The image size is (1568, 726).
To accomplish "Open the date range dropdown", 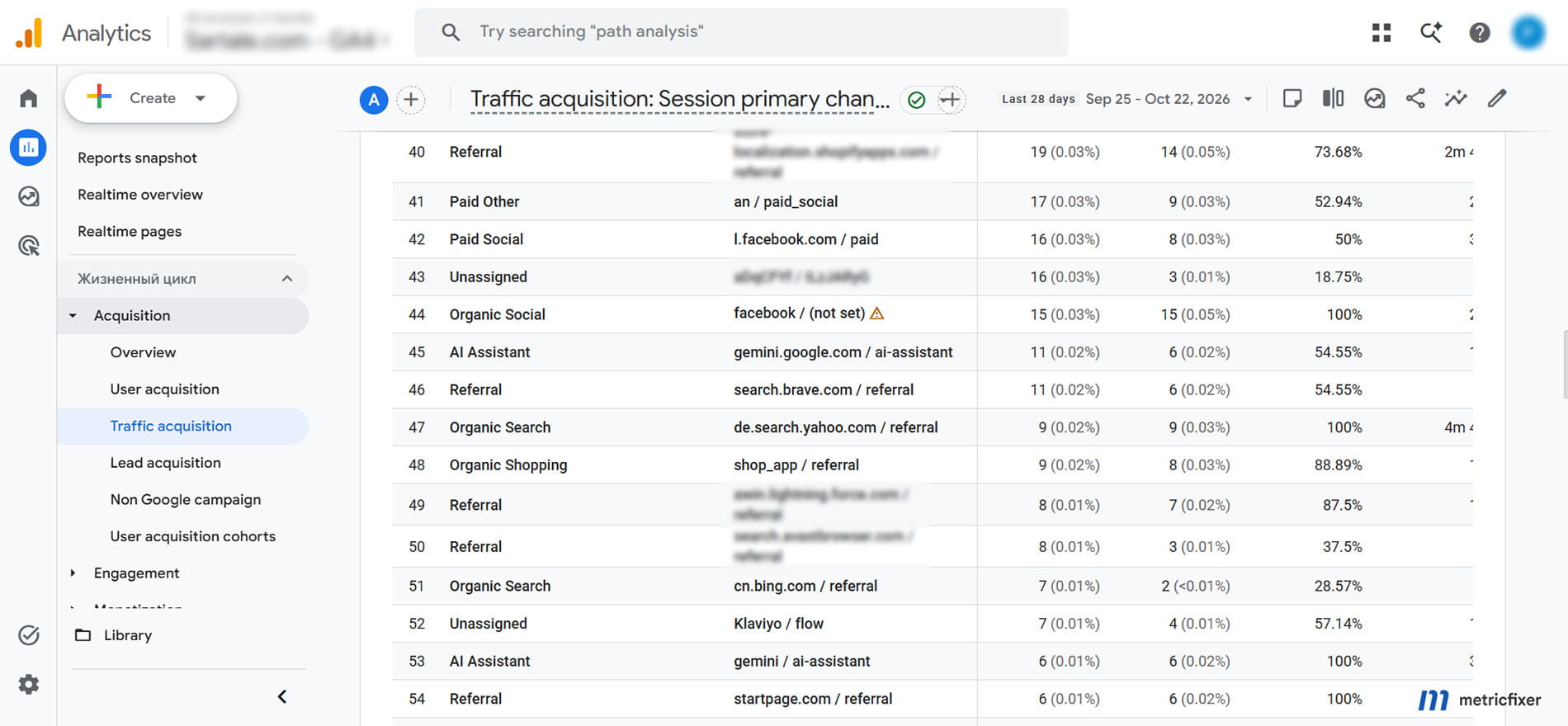I will coord(1127,99).
